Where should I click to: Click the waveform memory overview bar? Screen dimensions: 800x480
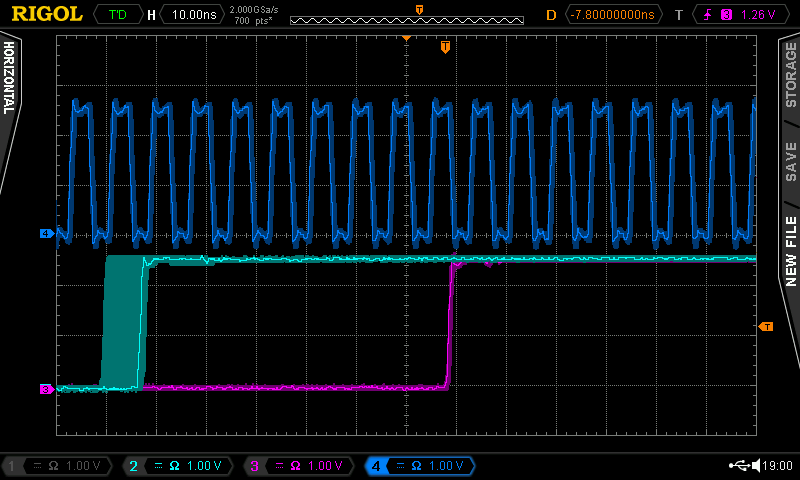tap(406, 19)
